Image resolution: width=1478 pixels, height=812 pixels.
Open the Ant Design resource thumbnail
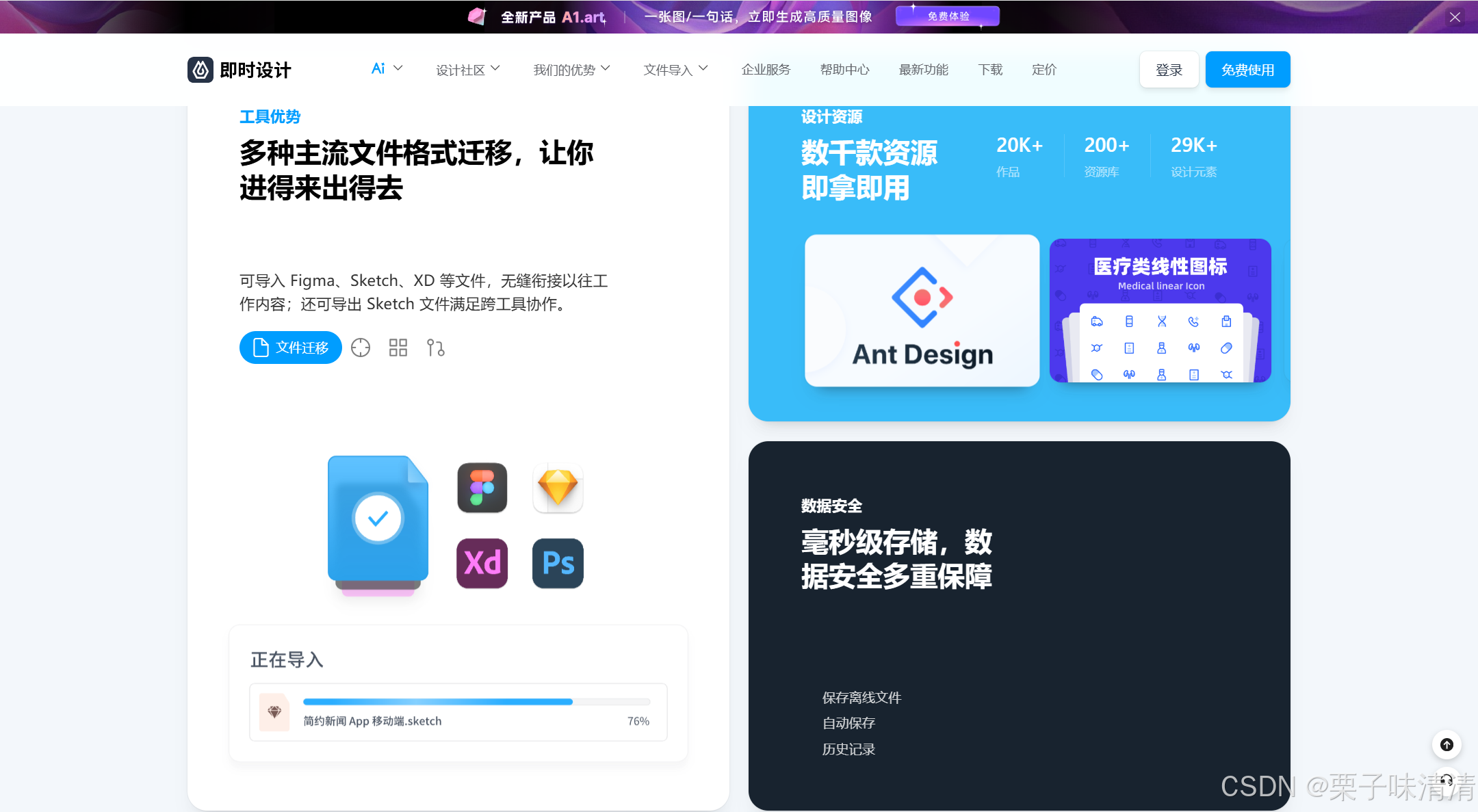coord(922,311)
